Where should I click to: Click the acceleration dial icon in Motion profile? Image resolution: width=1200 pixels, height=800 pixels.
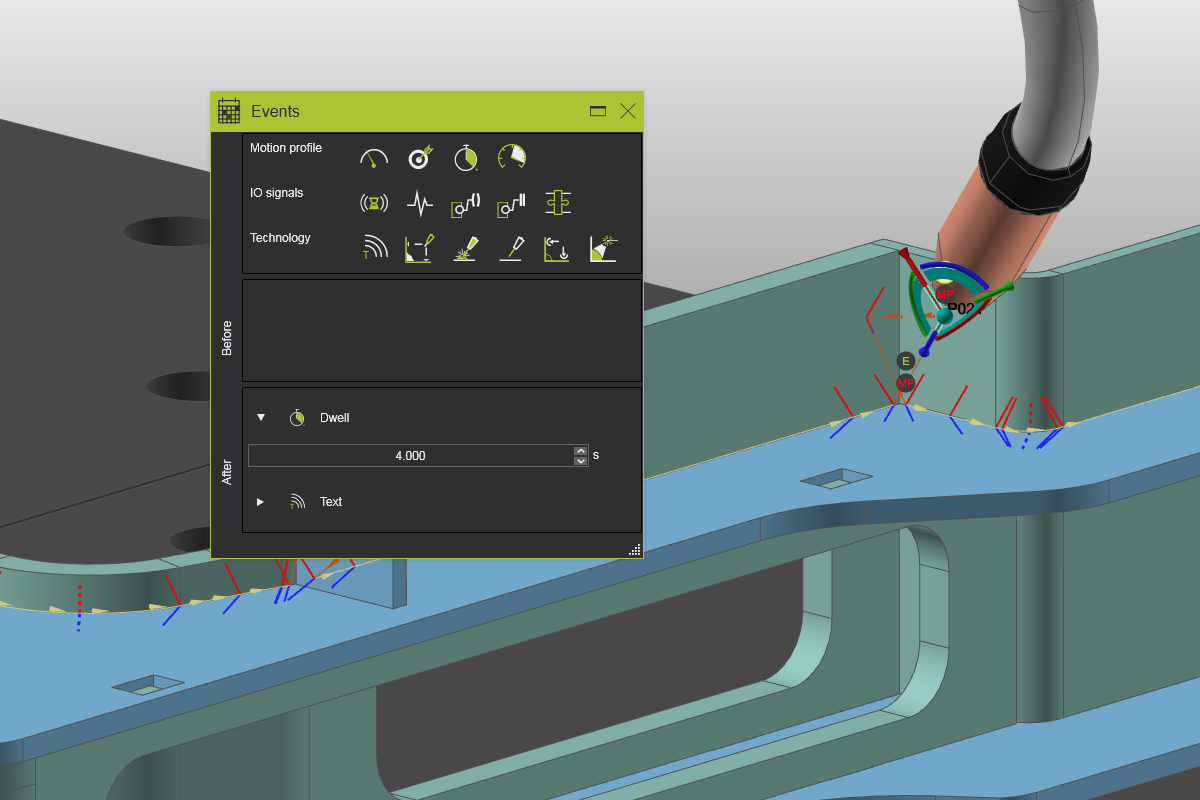tap(512, 157)
